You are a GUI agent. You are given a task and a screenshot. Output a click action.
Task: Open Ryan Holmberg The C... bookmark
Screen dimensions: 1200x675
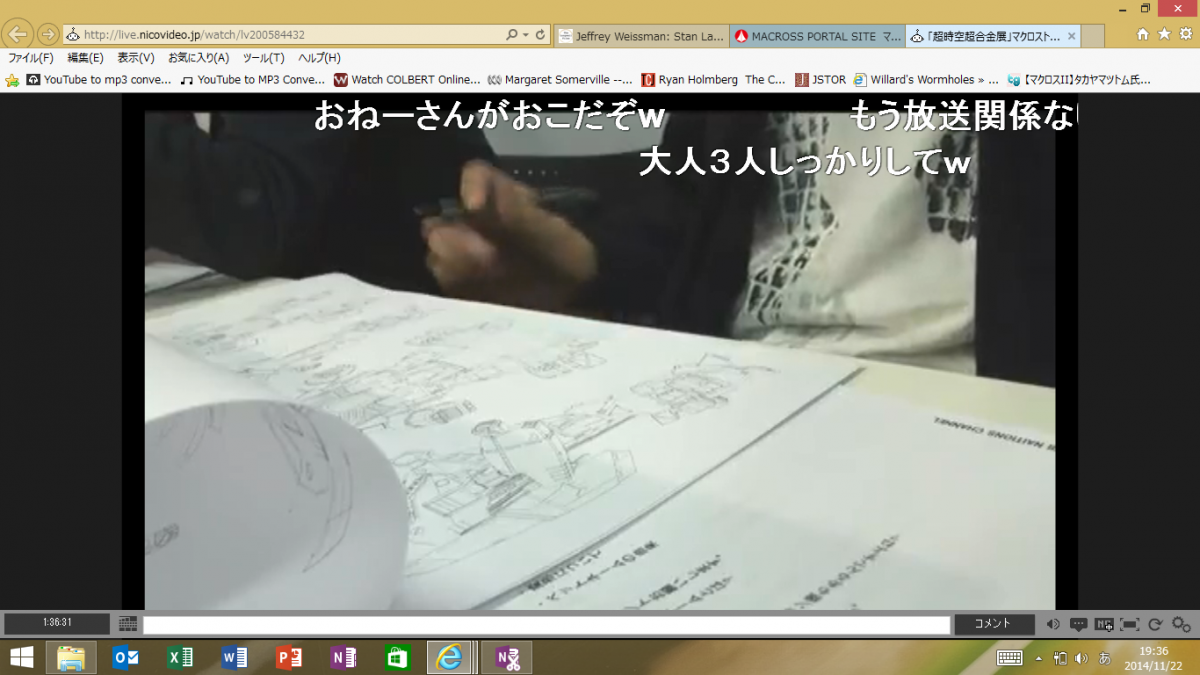pos(714,80)
